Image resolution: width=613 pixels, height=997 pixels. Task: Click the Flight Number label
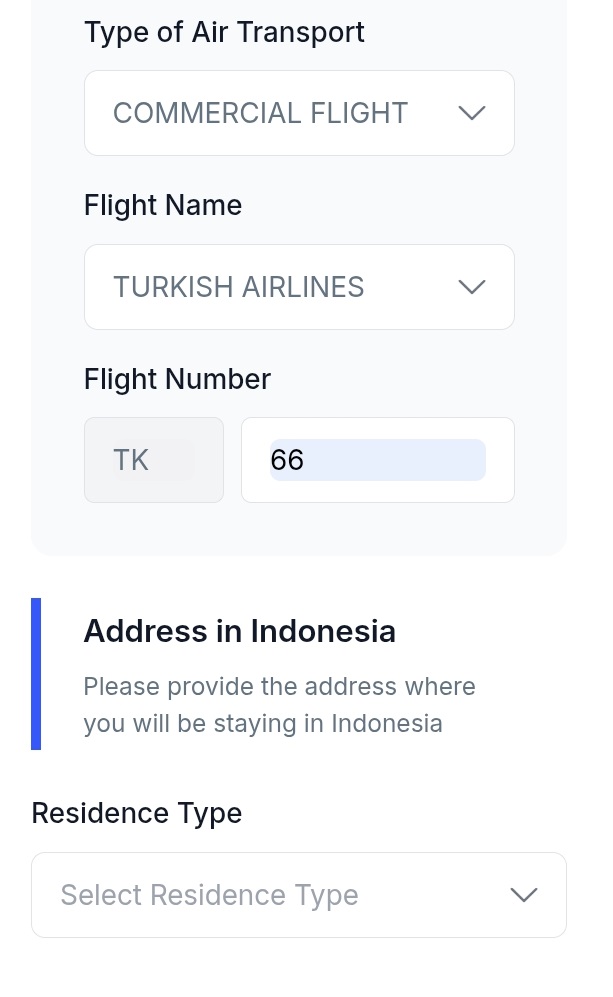pyautogui.click(x=177, y=379)
